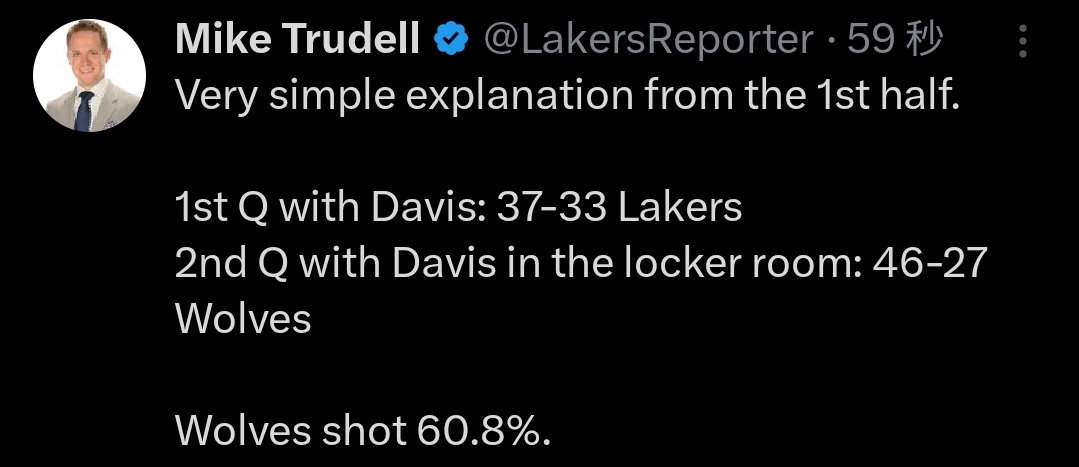Click the standalone 'Wolves' line
This screenshot has width=1079, height=467.
(243, 319)
